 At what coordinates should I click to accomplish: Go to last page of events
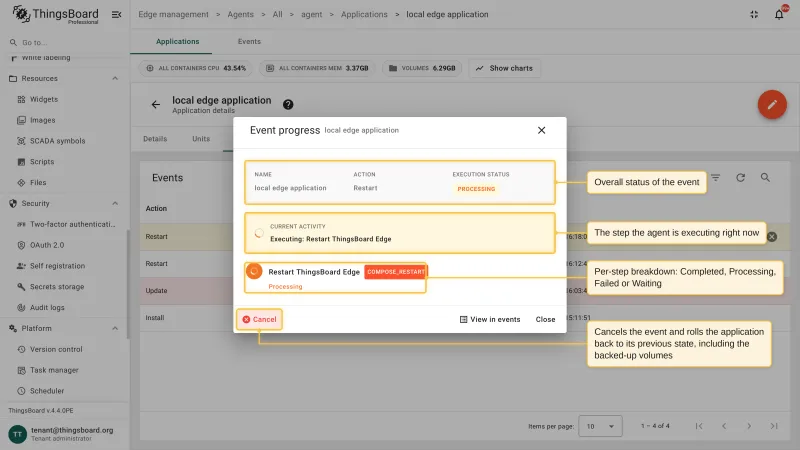774,426
